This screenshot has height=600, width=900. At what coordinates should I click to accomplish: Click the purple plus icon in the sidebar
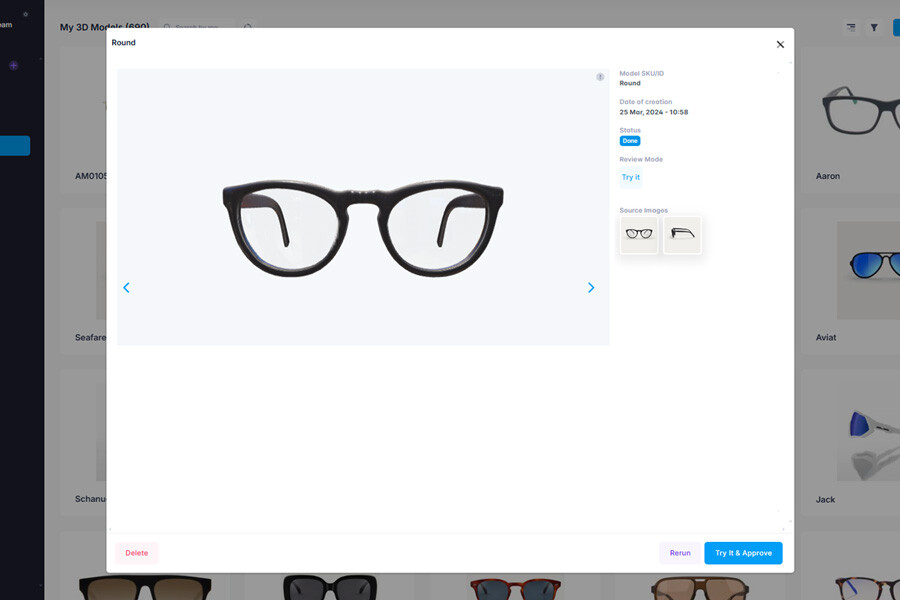[13, 65]
